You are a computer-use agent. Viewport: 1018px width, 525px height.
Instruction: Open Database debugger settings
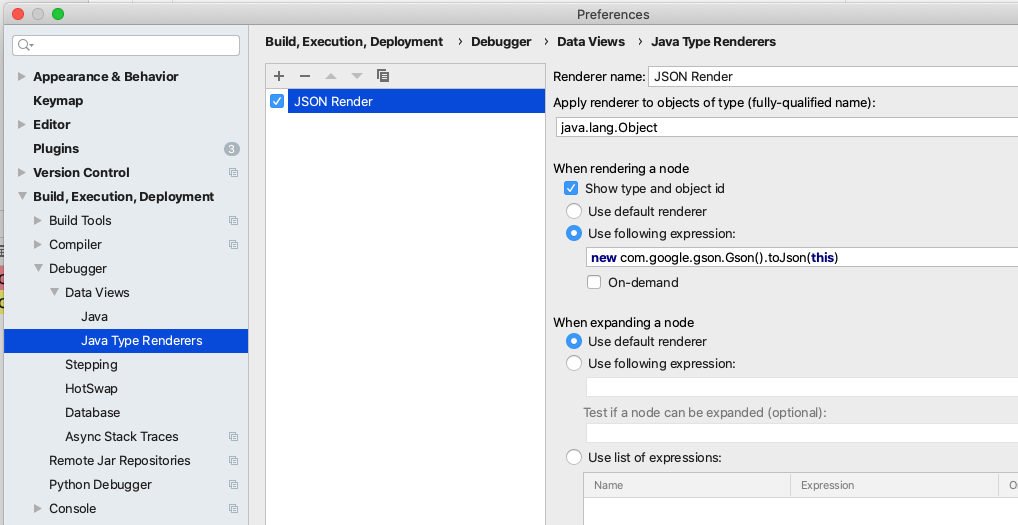[x=92, y=413]
